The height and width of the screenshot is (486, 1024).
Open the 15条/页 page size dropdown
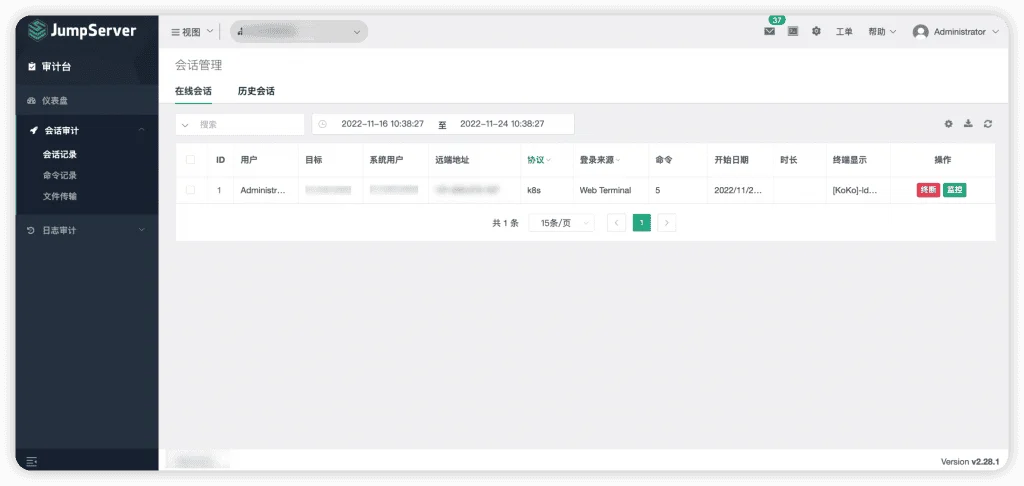click(x=562, y=223)
